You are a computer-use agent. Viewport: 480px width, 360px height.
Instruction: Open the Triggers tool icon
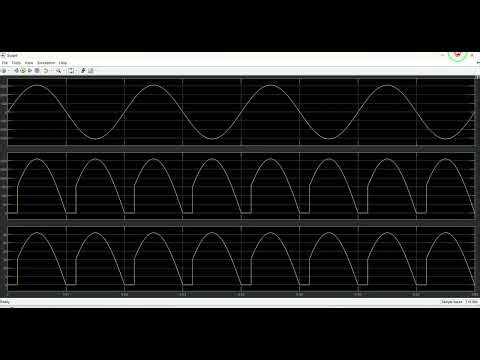pyautogui.click(x=83, y=70)
